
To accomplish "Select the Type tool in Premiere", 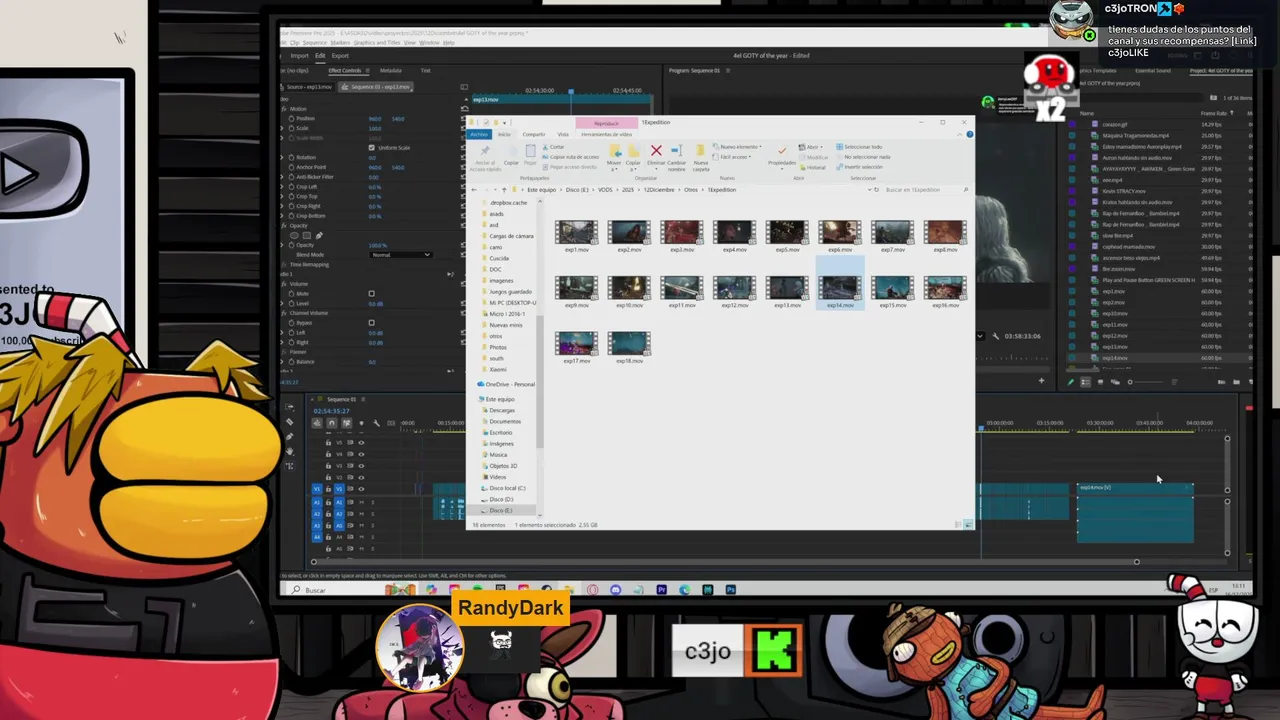I will click(x=289, y=466).
